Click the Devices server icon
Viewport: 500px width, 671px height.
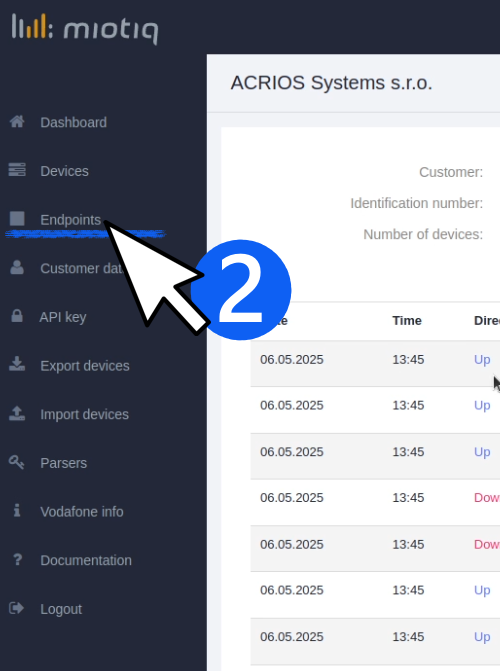17,170
